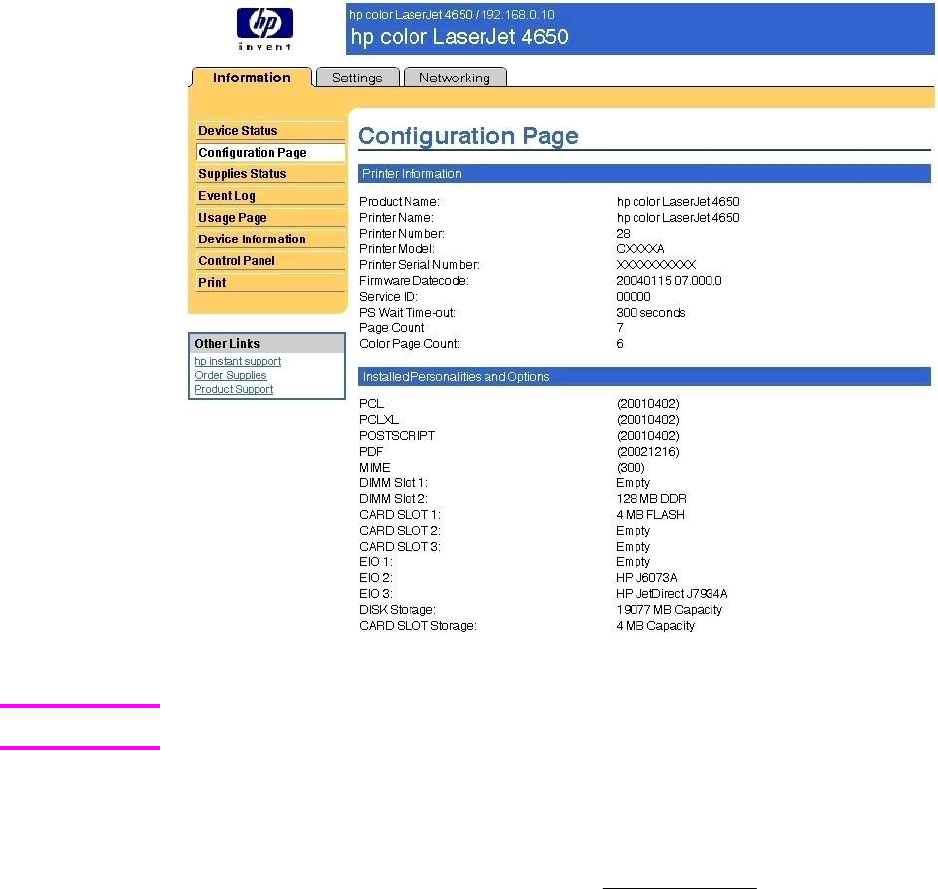The image size is (938, 889).
Task: Open the Usage Page
Action: pyautogui.click(x=270, y=218)
